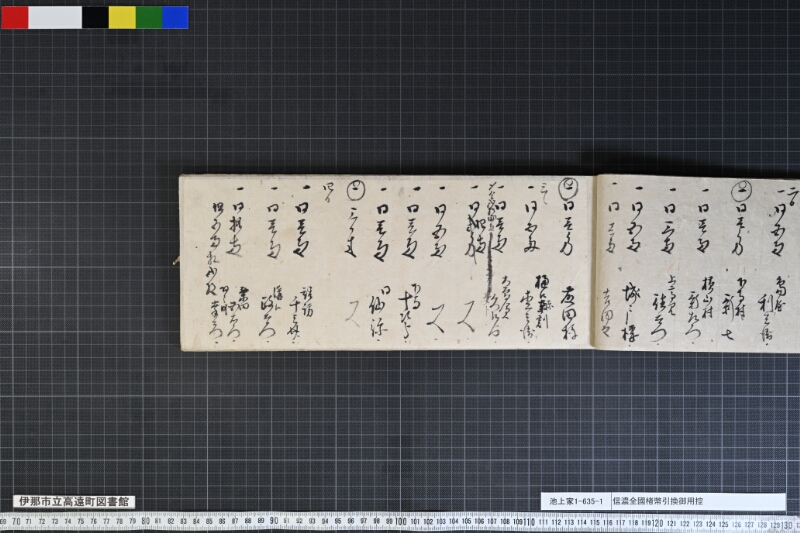Pick the black patch on the color chart
The height and width of the screenshot is (533, 800).
coord(95,17)
